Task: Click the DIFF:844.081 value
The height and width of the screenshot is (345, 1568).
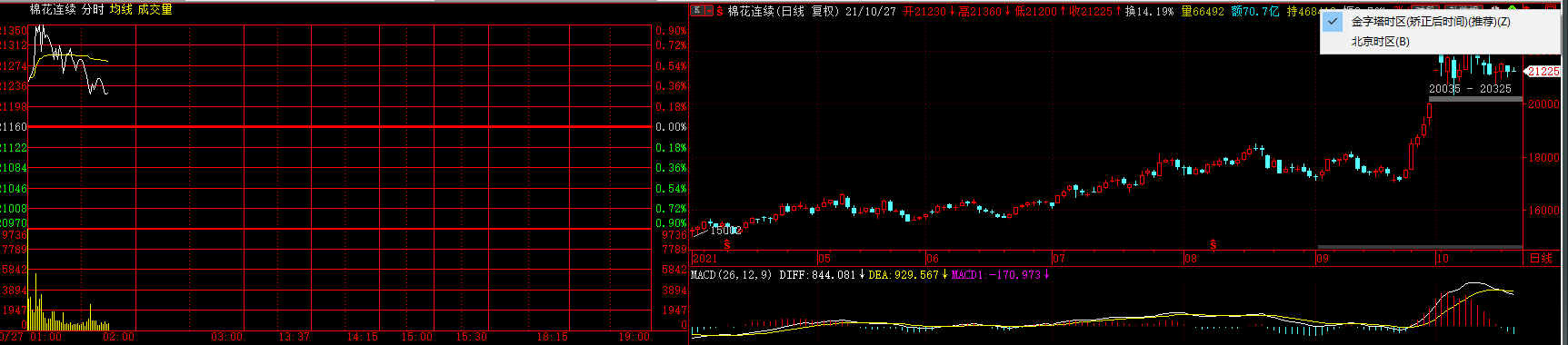Action: (817, 274)
